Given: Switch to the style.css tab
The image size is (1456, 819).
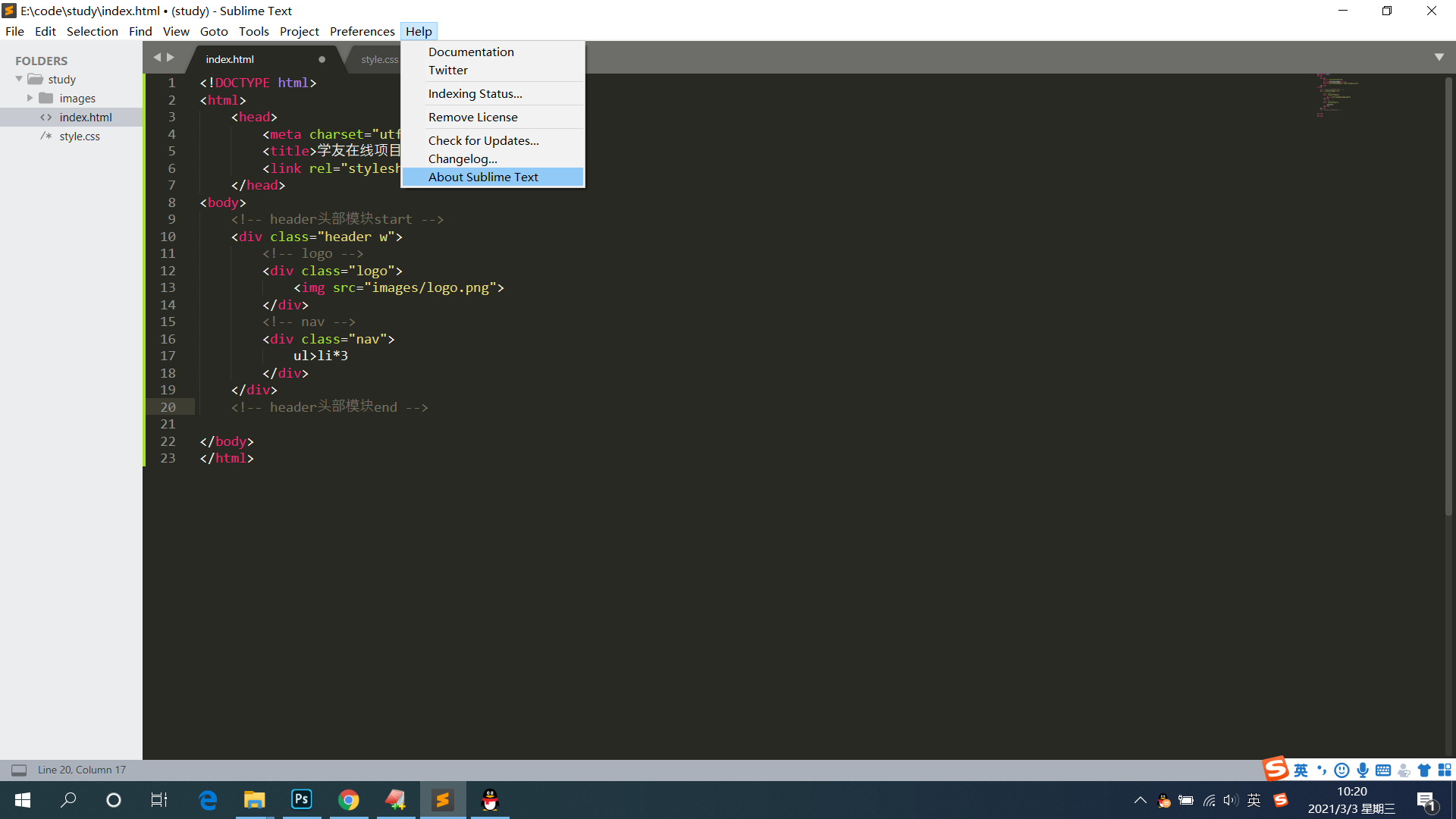Looking at the screenshot, I should click(x=379, y=58).
